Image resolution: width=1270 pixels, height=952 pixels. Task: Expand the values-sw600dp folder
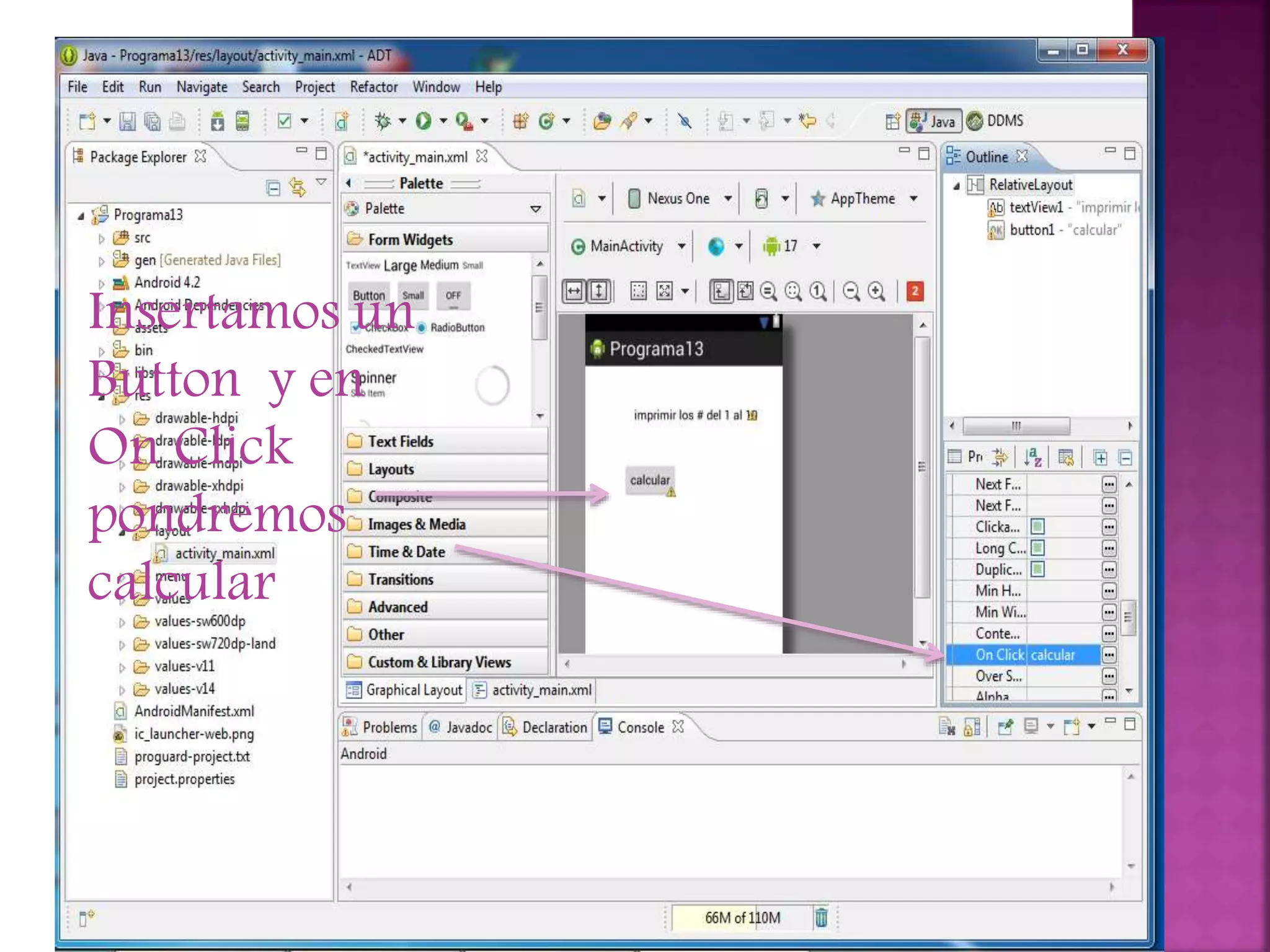click(122, 622)
